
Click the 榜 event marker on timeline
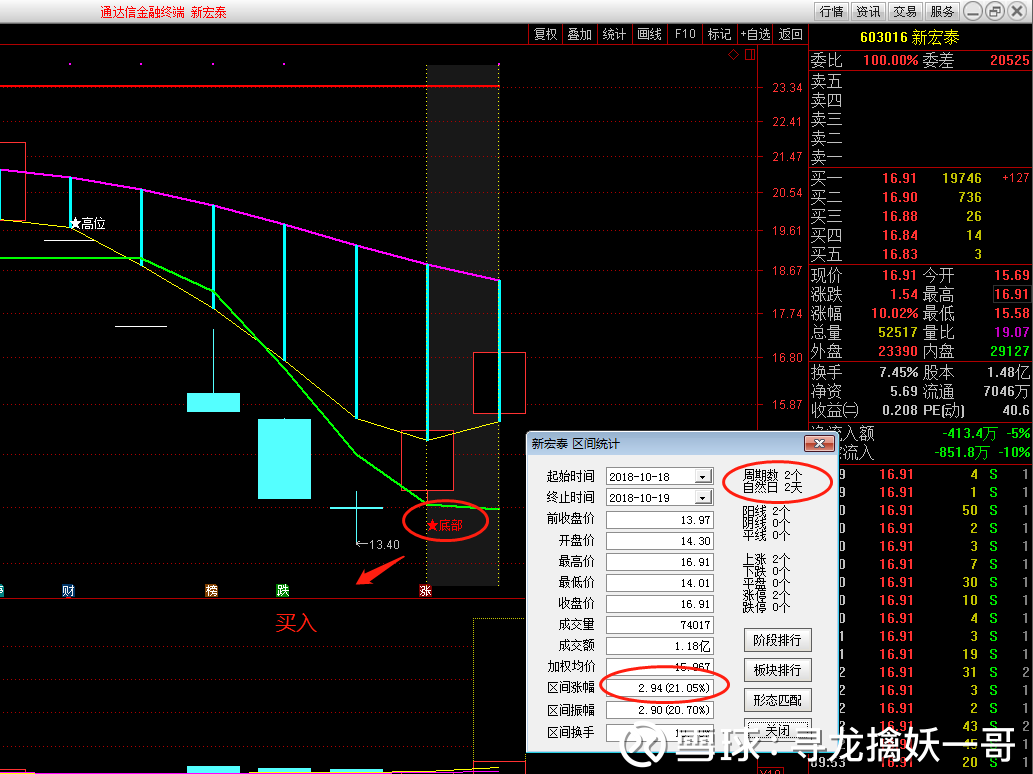[x=211, y=590]
